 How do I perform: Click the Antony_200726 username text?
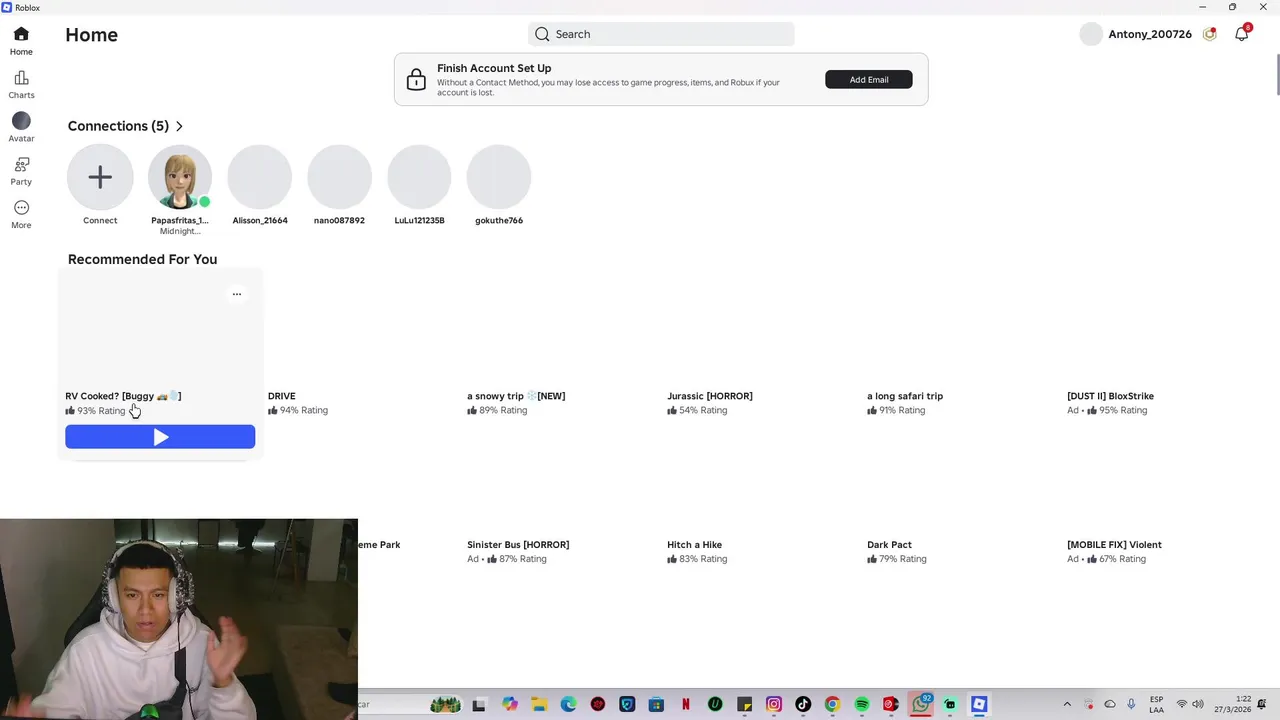[x=1150, y=34]
